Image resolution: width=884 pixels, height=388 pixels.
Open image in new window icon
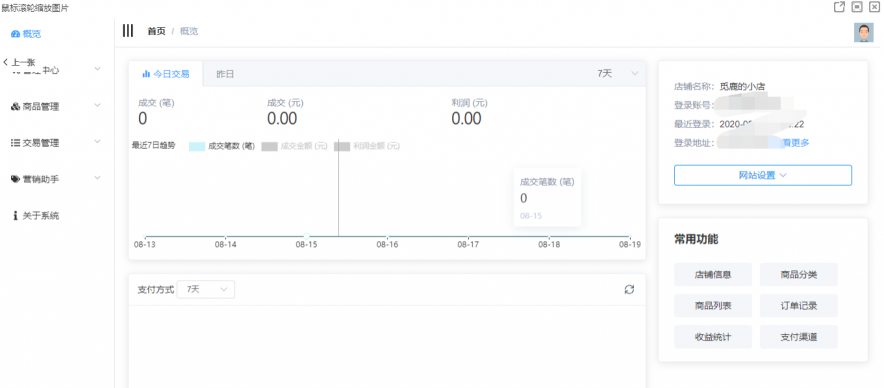click(x=839, y=7)
